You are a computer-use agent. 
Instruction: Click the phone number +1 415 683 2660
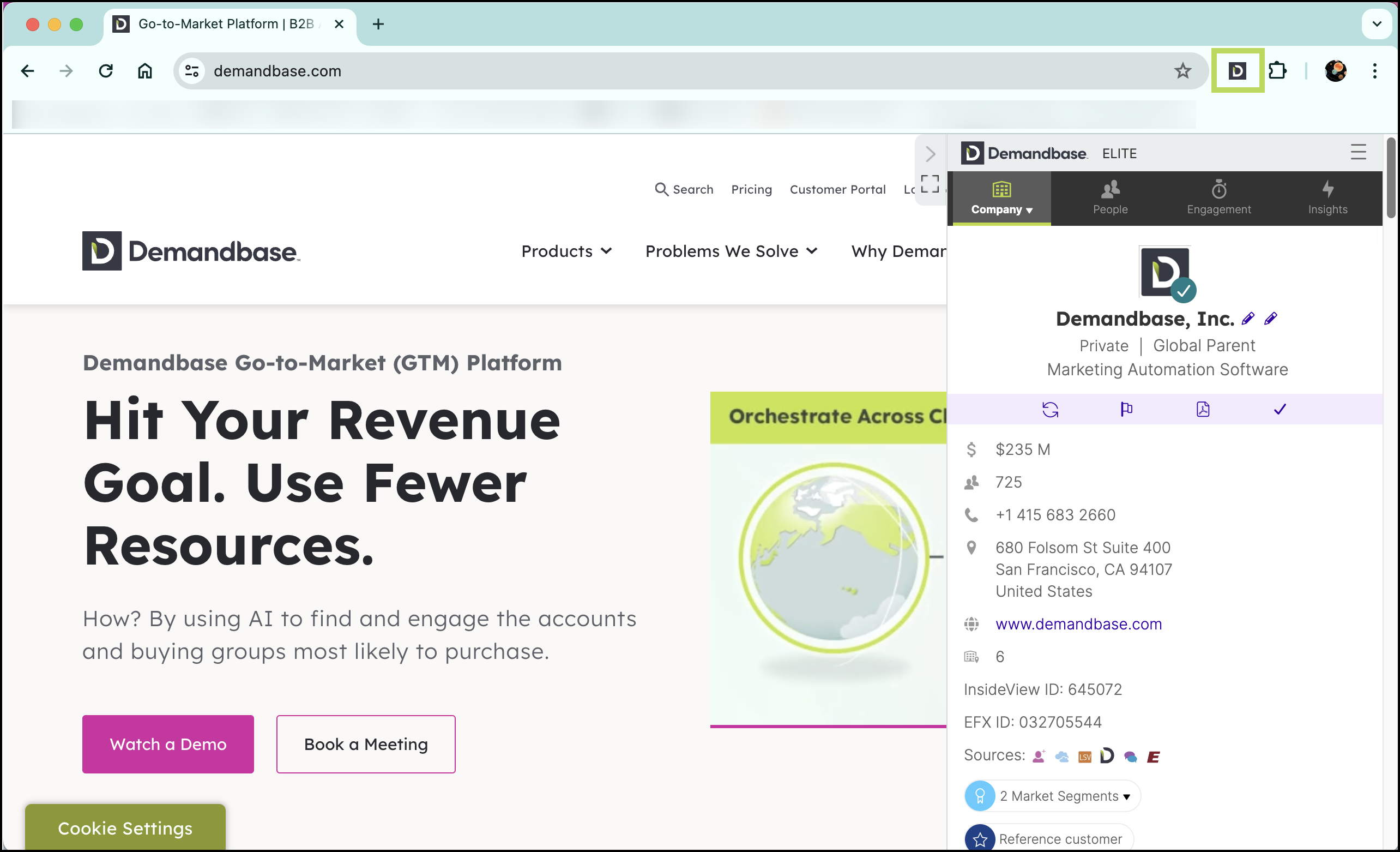pyautogui.click(x=1055, y=515)
